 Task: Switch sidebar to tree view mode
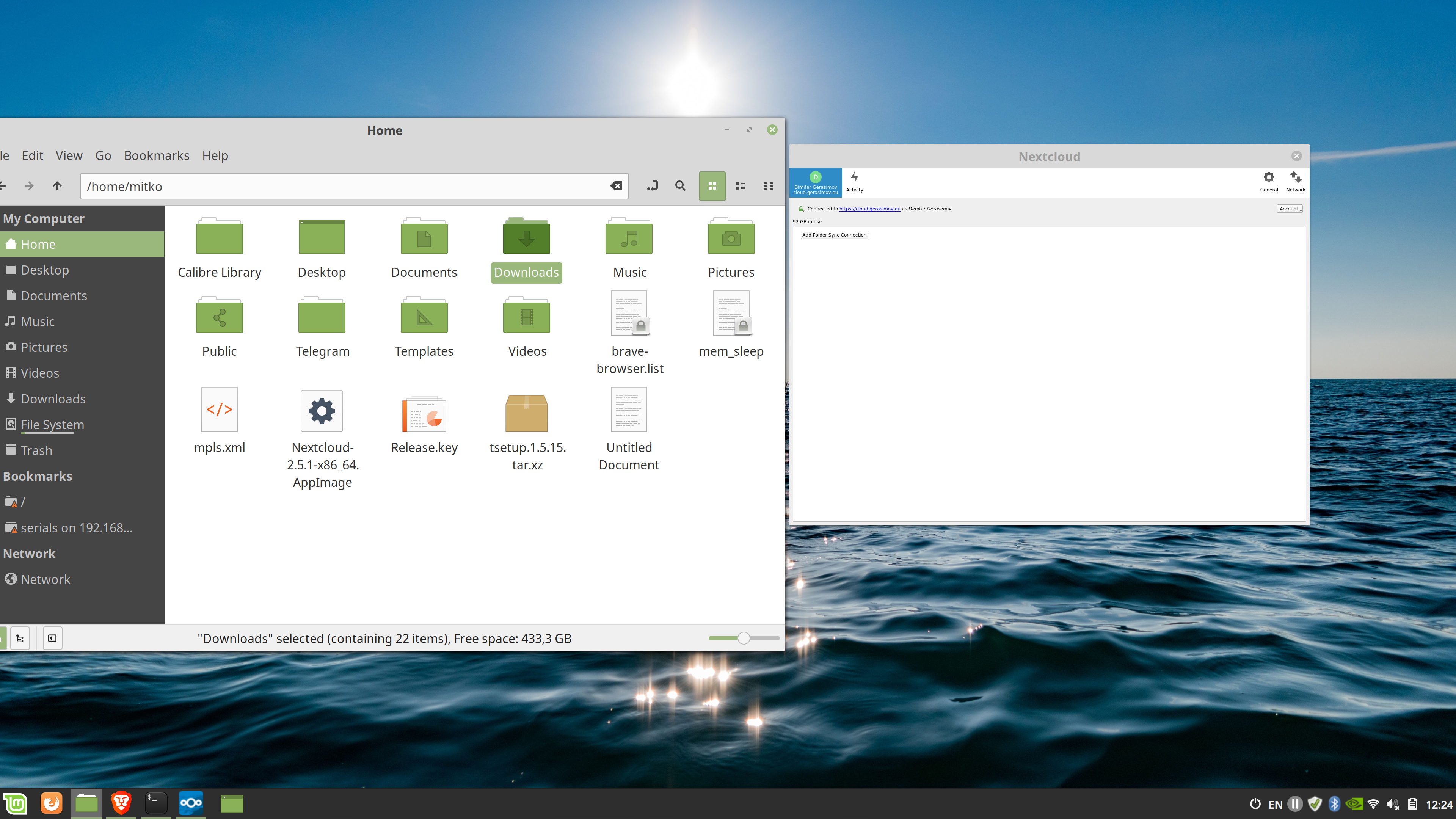pos(20,638)
